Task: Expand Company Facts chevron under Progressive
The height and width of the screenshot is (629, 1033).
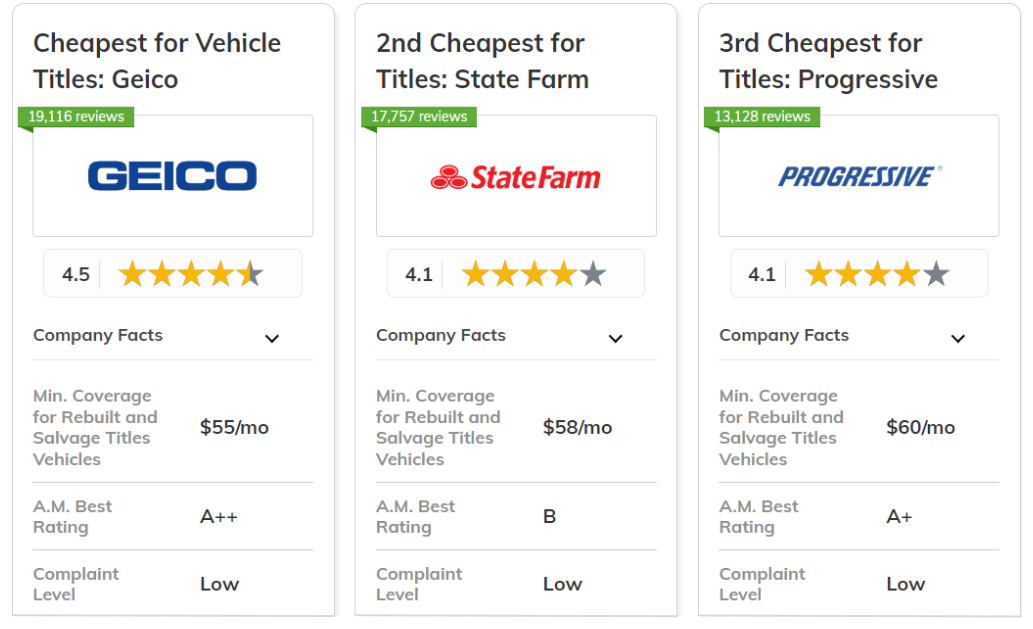Action: coord(958,339)
